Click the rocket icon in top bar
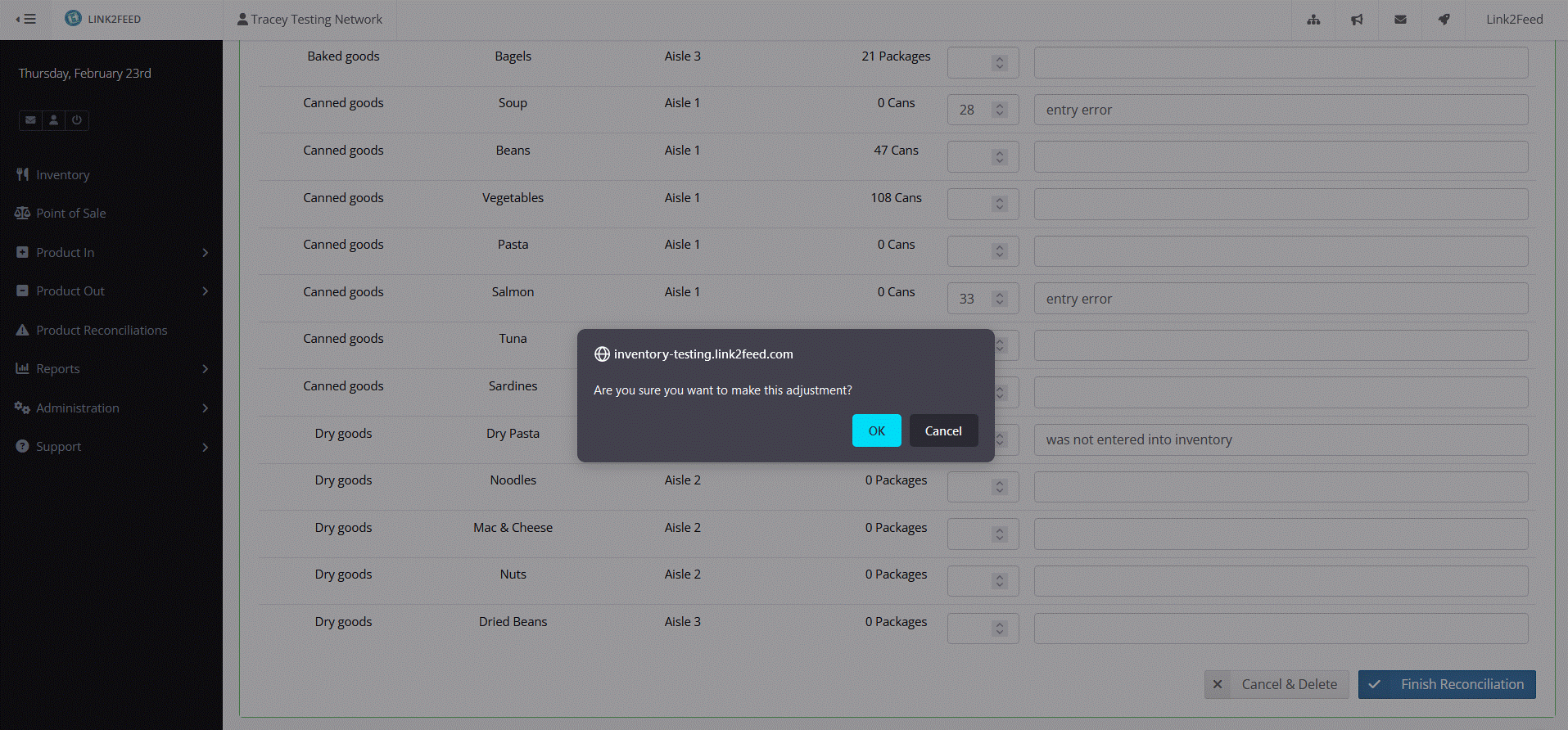 [x=1444, y=20]
